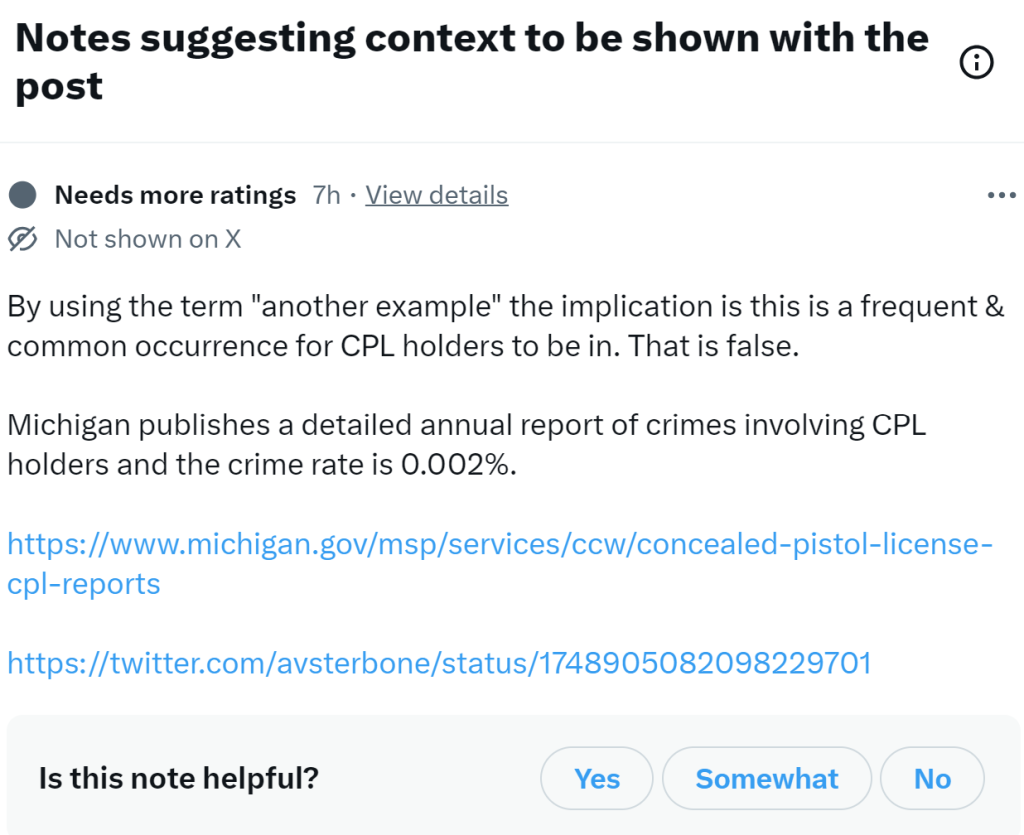Open the View details link
1024x835 pixels.
[436, 195]
